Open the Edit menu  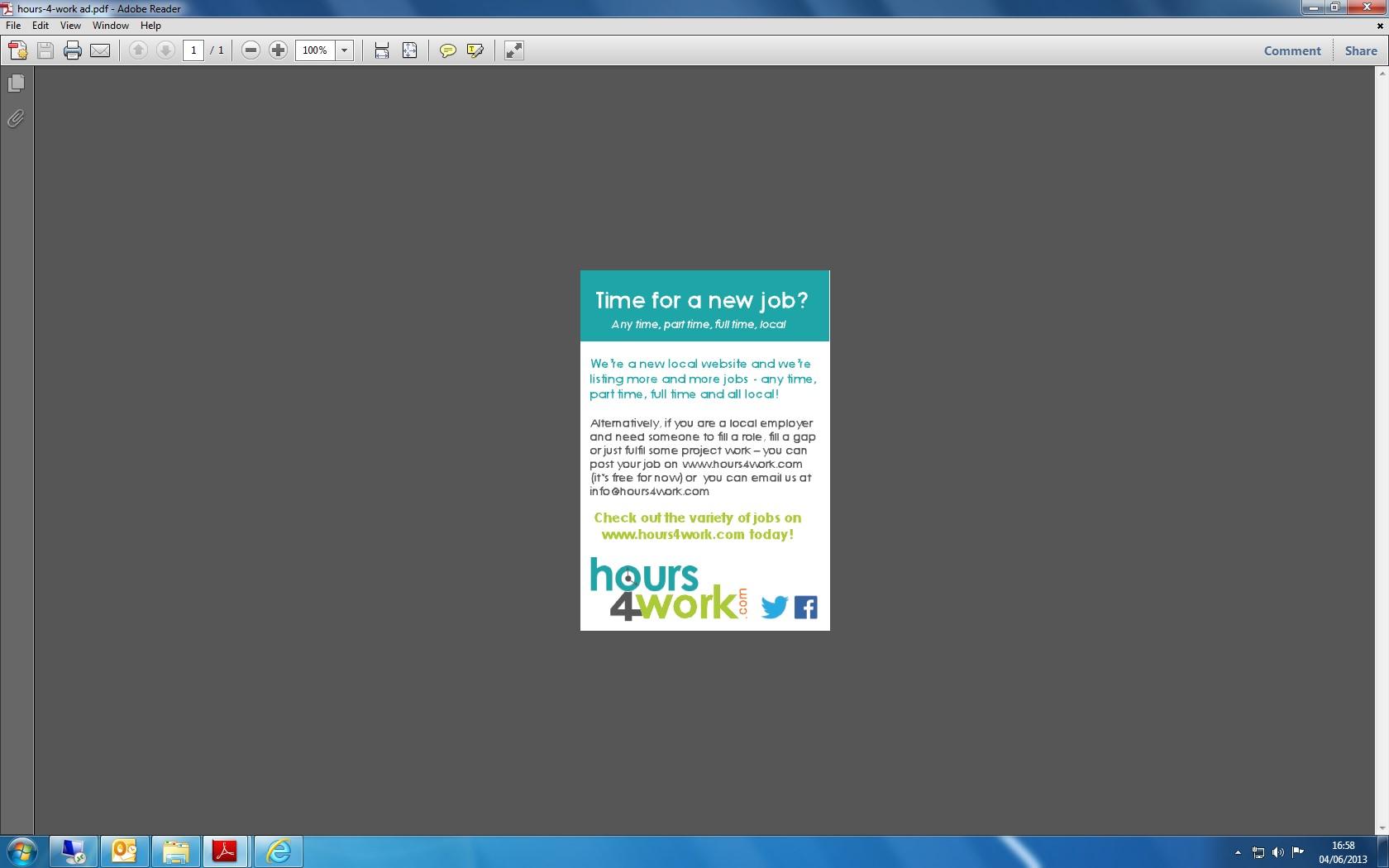pyautogui.click(x=41, y=26)
